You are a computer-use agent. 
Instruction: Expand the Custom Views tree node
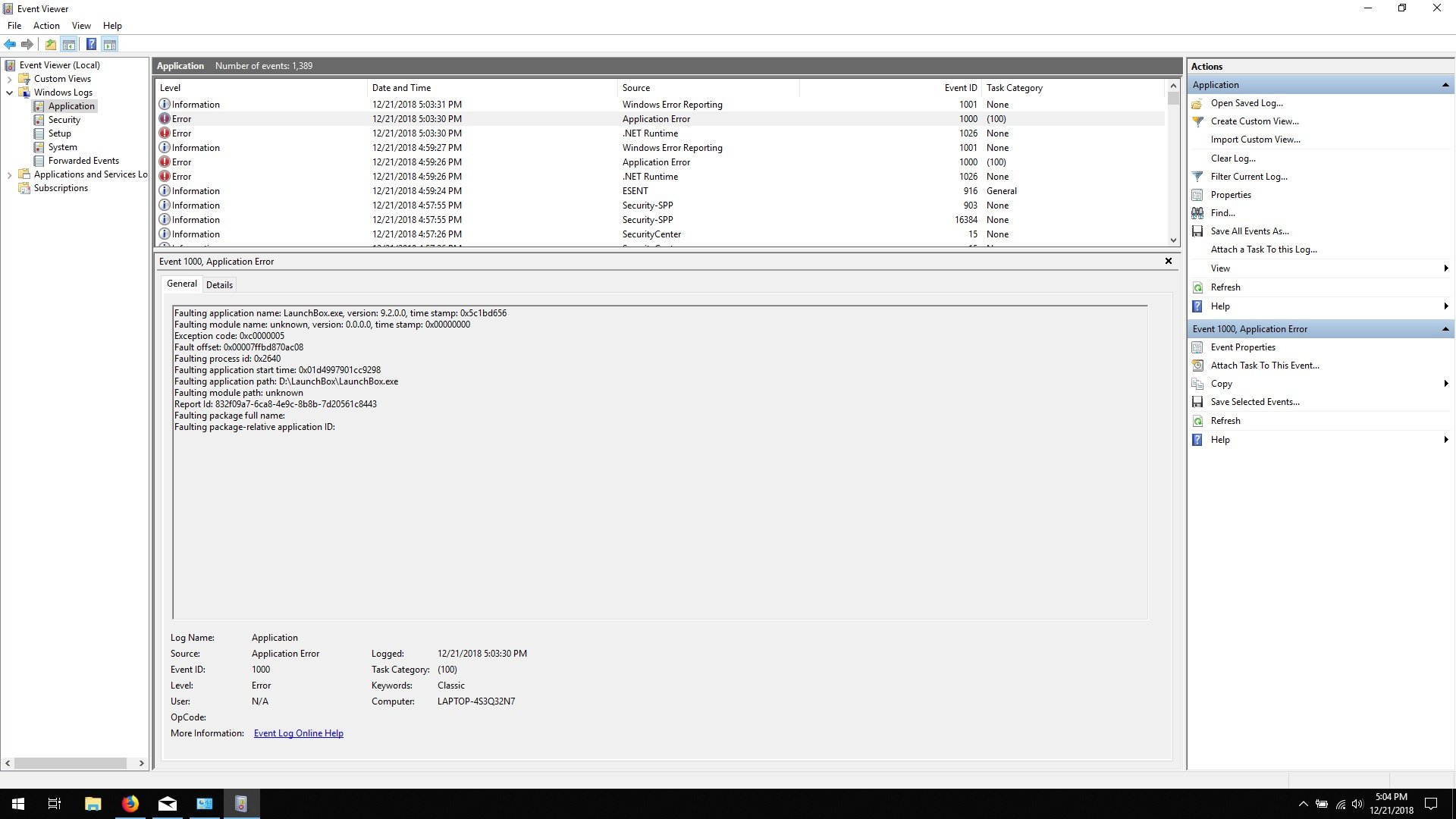click(9, 79)
